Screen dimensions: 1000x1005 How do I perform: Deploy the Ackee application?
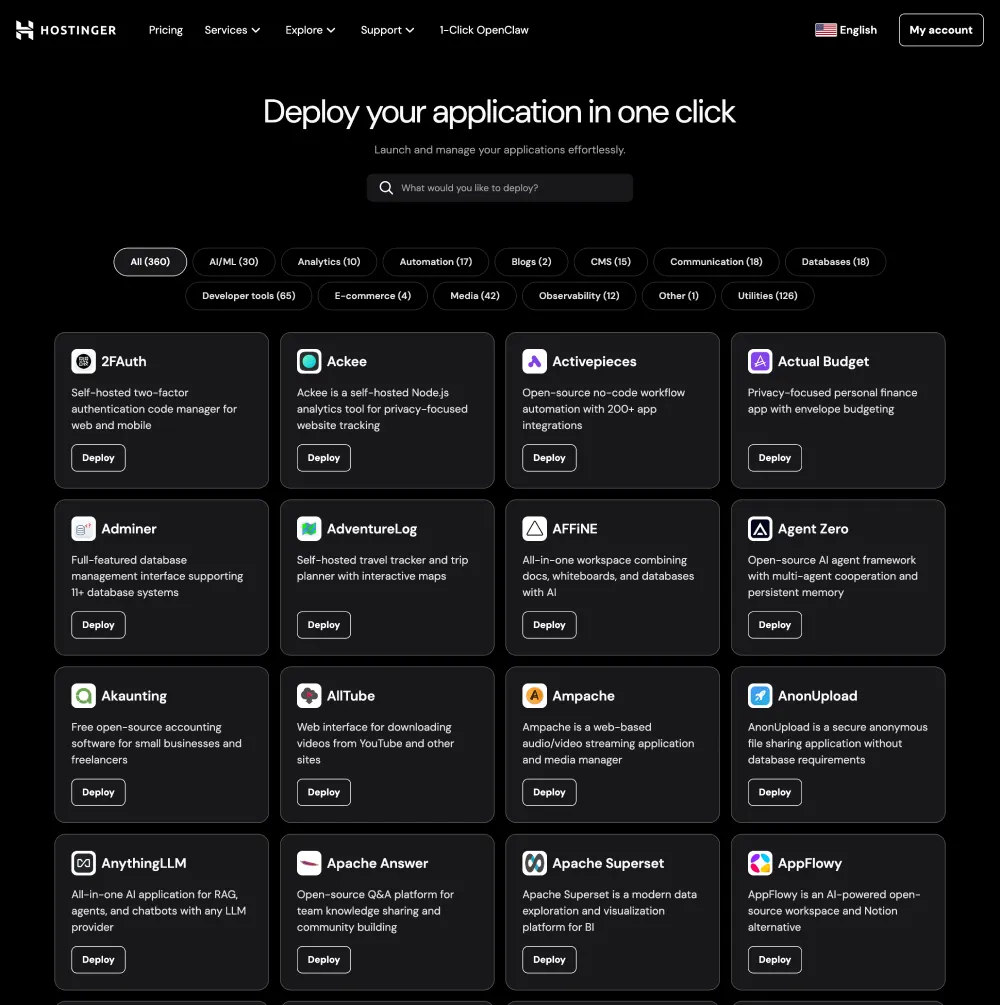pyautogui.click(x=324, y=458)
